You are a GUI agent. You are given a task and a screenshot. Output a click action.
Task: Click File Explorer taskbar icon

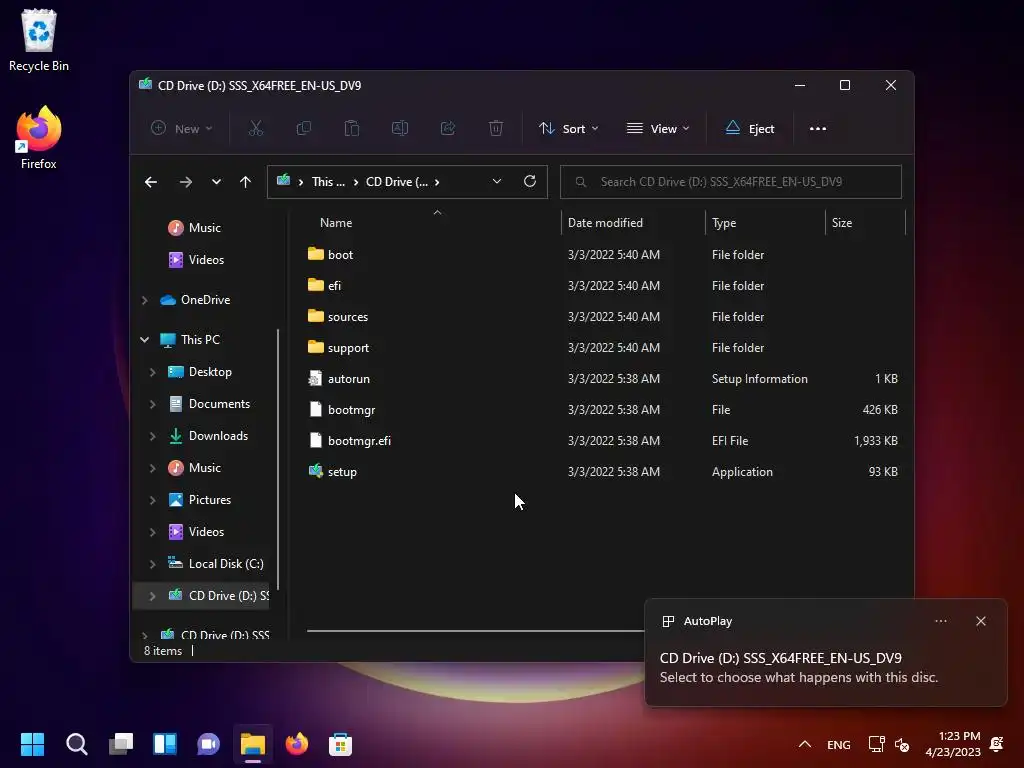pyautogui.click(x=253, y=744)
